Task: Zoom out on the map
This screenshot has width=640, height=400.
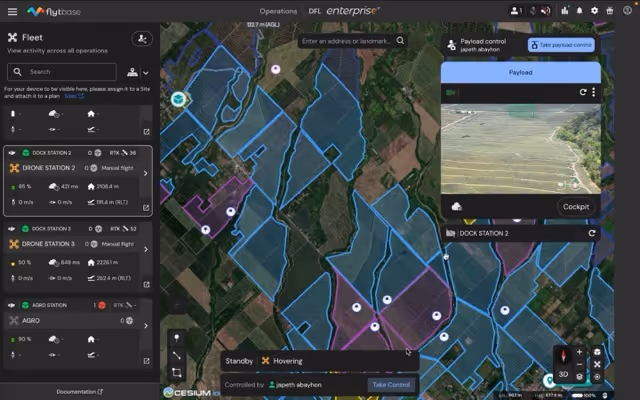Action: (x=580, y=364)
